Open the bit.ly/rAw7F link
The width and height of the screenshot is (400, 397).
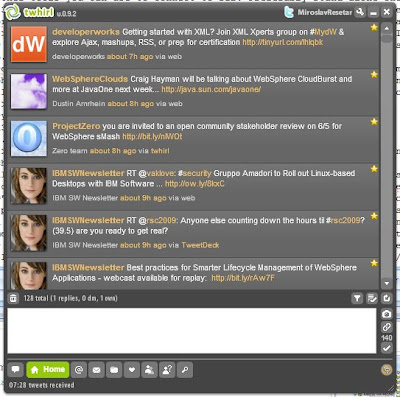coord(243,278)
